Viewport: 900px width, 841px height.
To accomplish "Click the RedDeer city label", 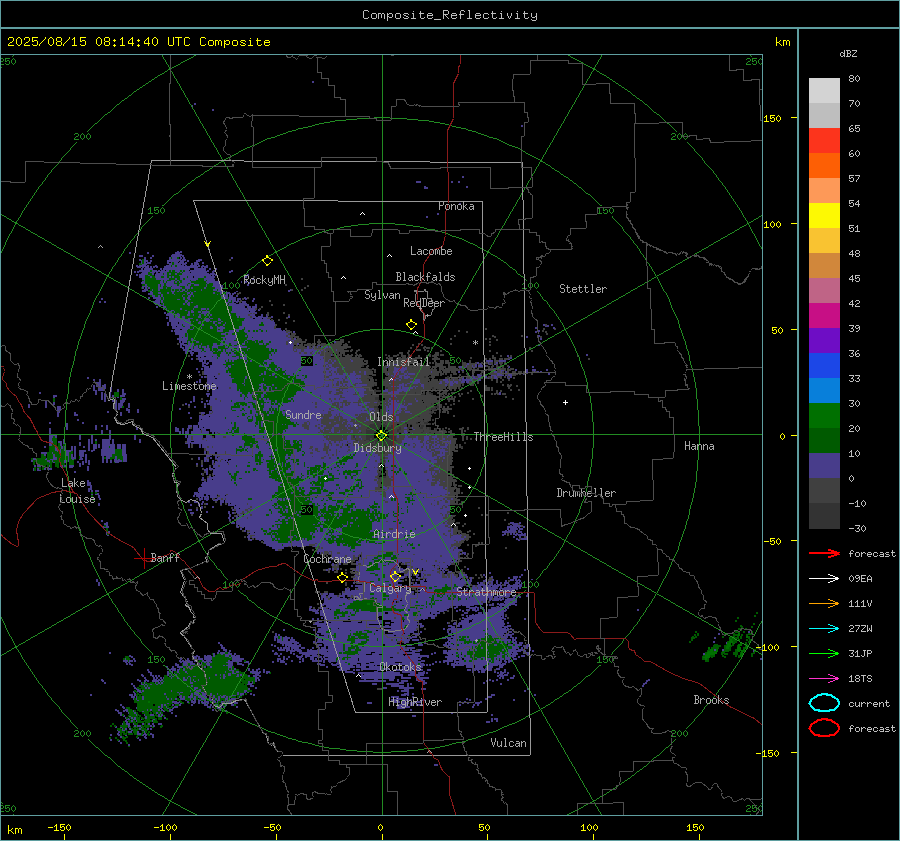I will tap(424, 303).
